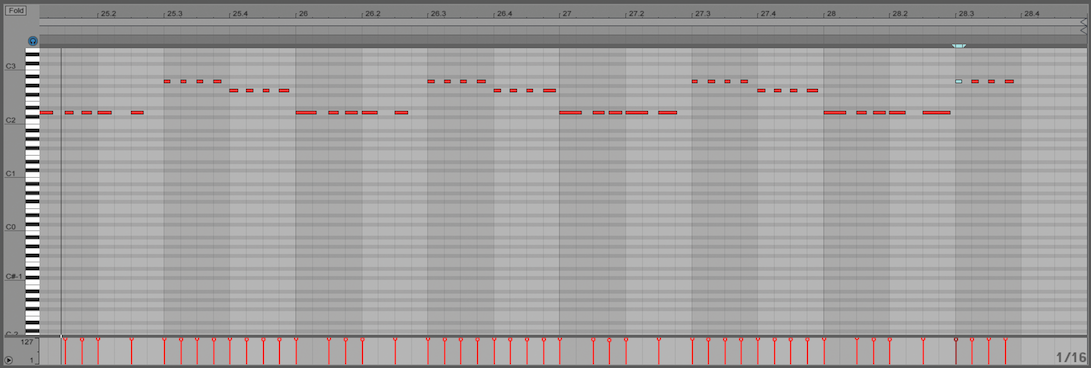Click the beat ruler at marker 27
The width and height of the screenshot is (1091, 368).
click(567, 13)
